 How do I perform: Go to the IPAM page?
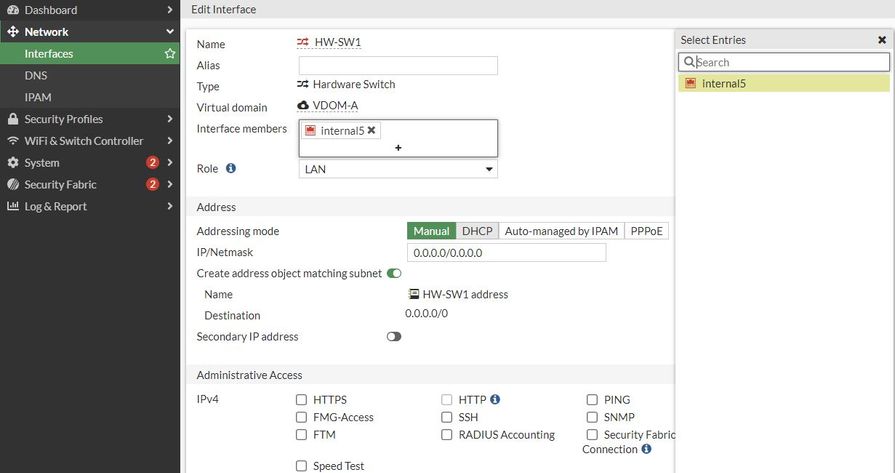(38, 97)
